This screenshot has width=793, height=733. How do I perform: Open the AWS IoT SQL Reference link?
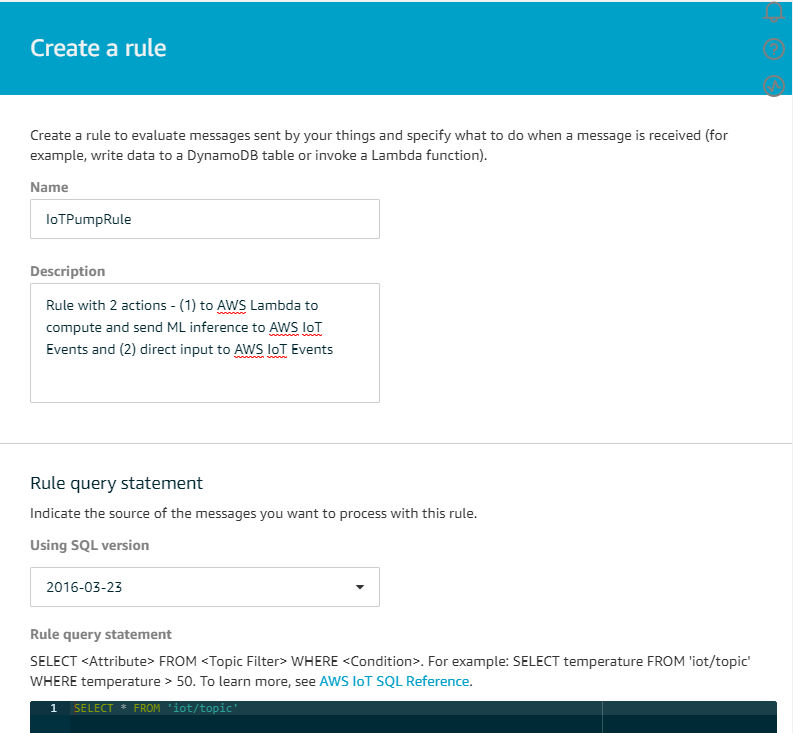(x=394, y=681)
